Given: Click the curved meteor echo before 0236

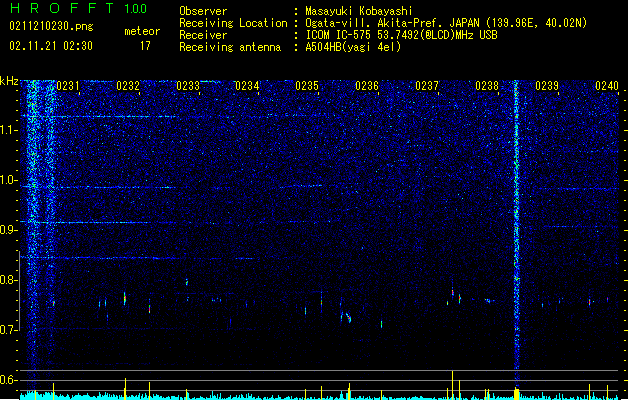Looking at the screenshot, I should [348, 317].
